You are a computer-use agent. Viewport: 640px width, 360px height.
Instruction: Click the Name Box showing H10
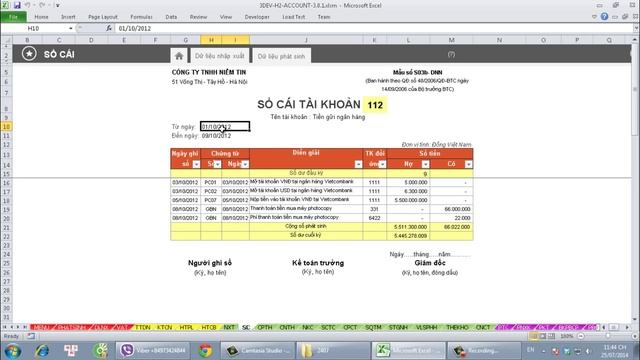(34, 28)
